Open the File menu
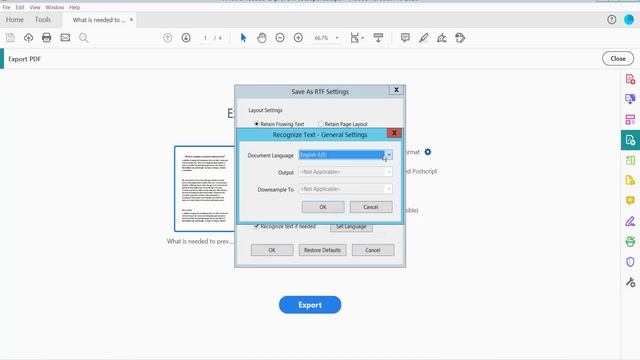The image size is (640, 360). tap(7, 7)
